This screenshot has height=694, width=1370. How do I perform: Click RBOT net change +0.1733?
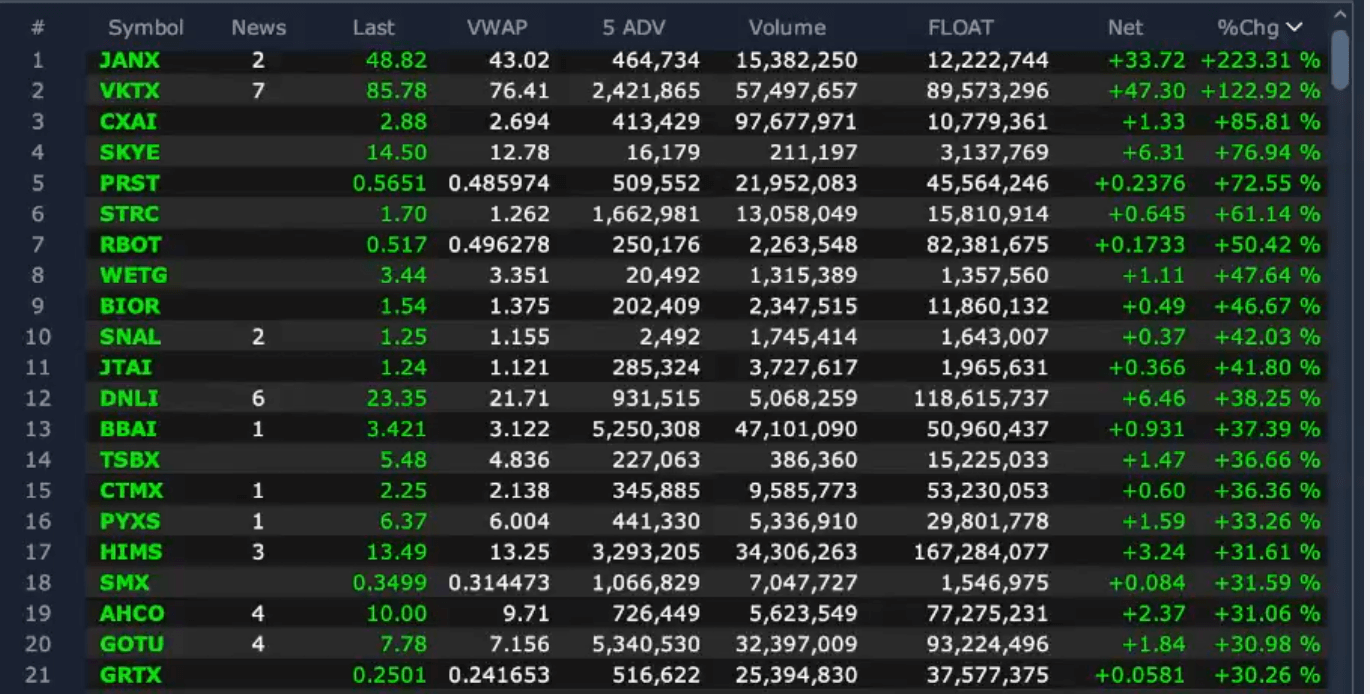click(1140, 244)
